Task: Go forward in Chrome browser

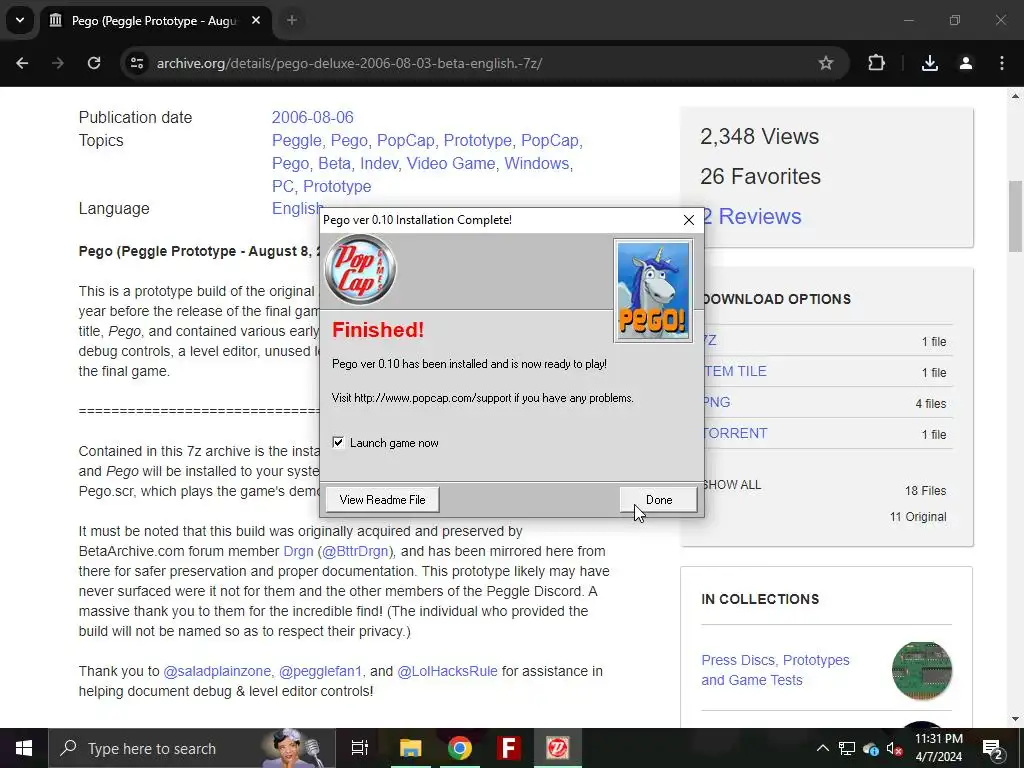Action: (58, 63)
